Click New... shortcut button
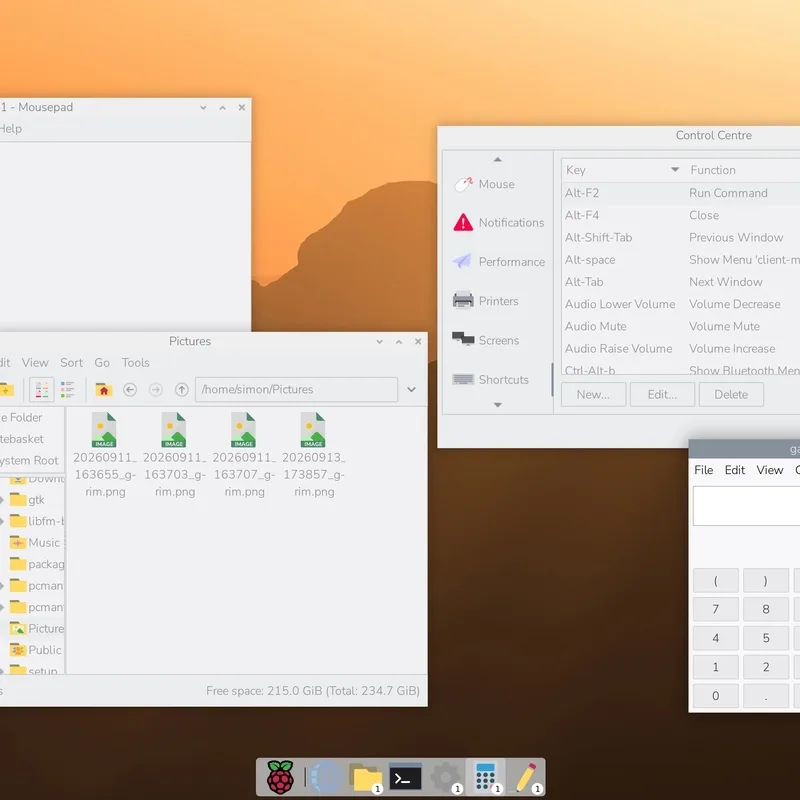Viewport: 800px width, 800px height. click(593, 394)
